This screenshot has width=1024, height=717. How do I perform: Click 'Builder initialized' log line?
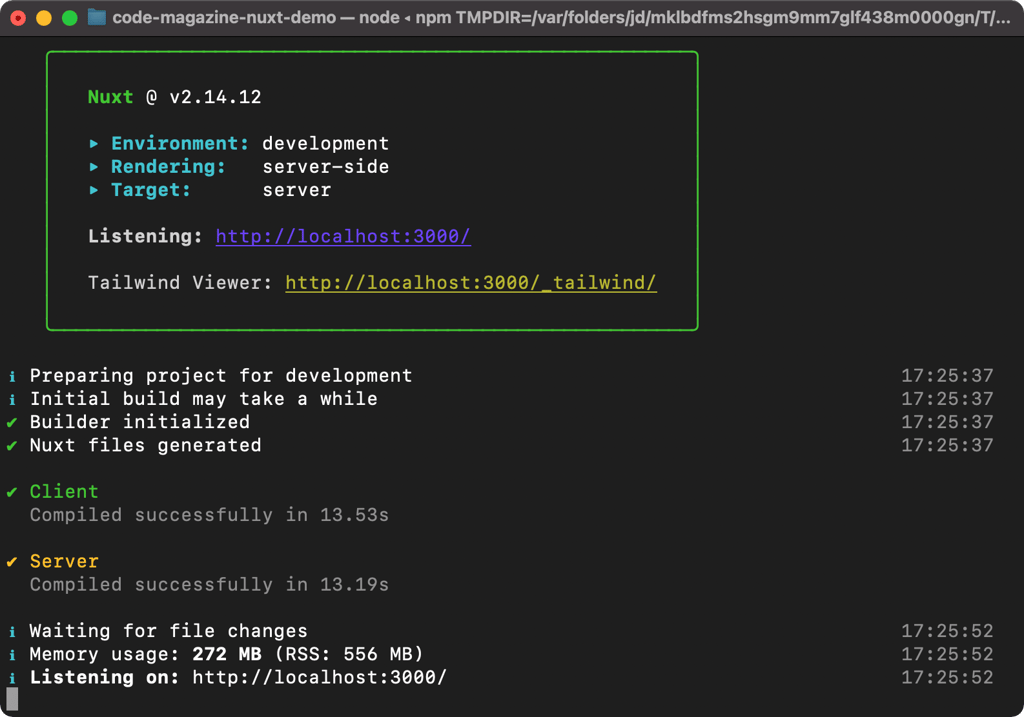point(139,422)
